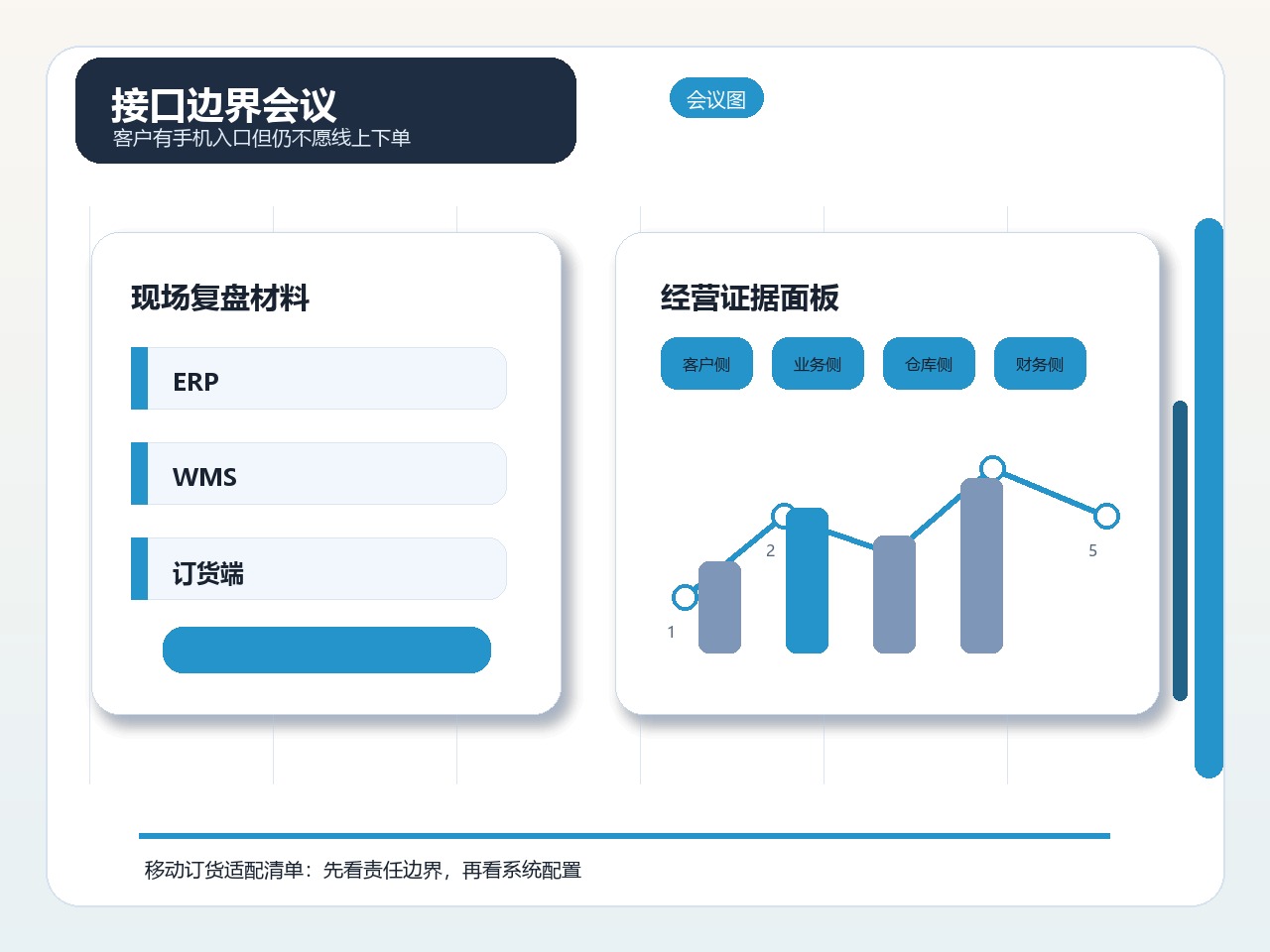The width and height of the screenshot is (1270, 952).
Task: Click the first gray chart bar
Action: 719,608
